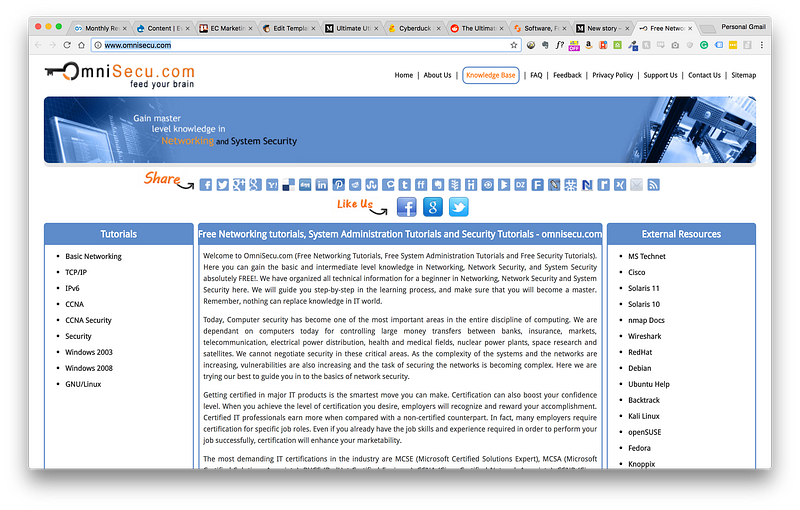Open the Feedback navigation link
The image size is (800, 510).
pos(567,75)
